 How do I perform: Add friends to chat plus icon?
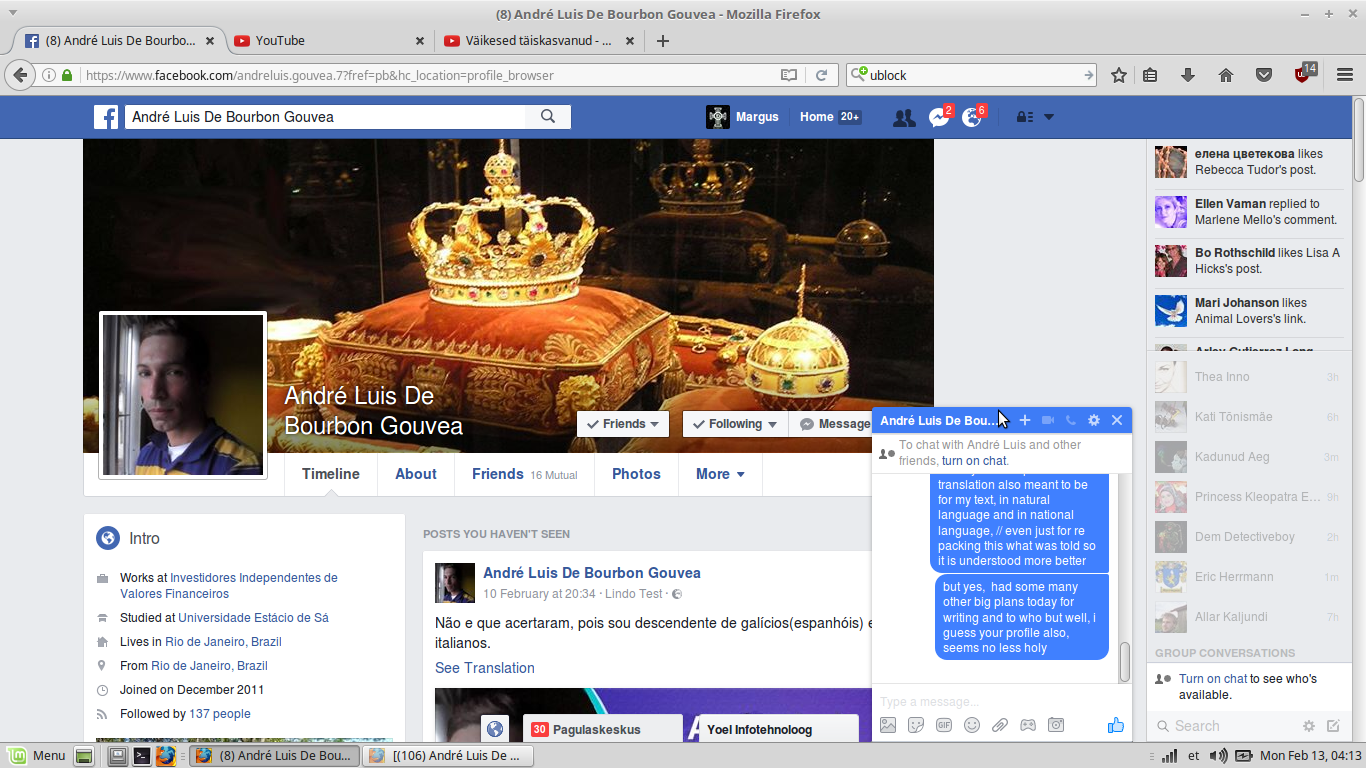(x=1024, y=421)
